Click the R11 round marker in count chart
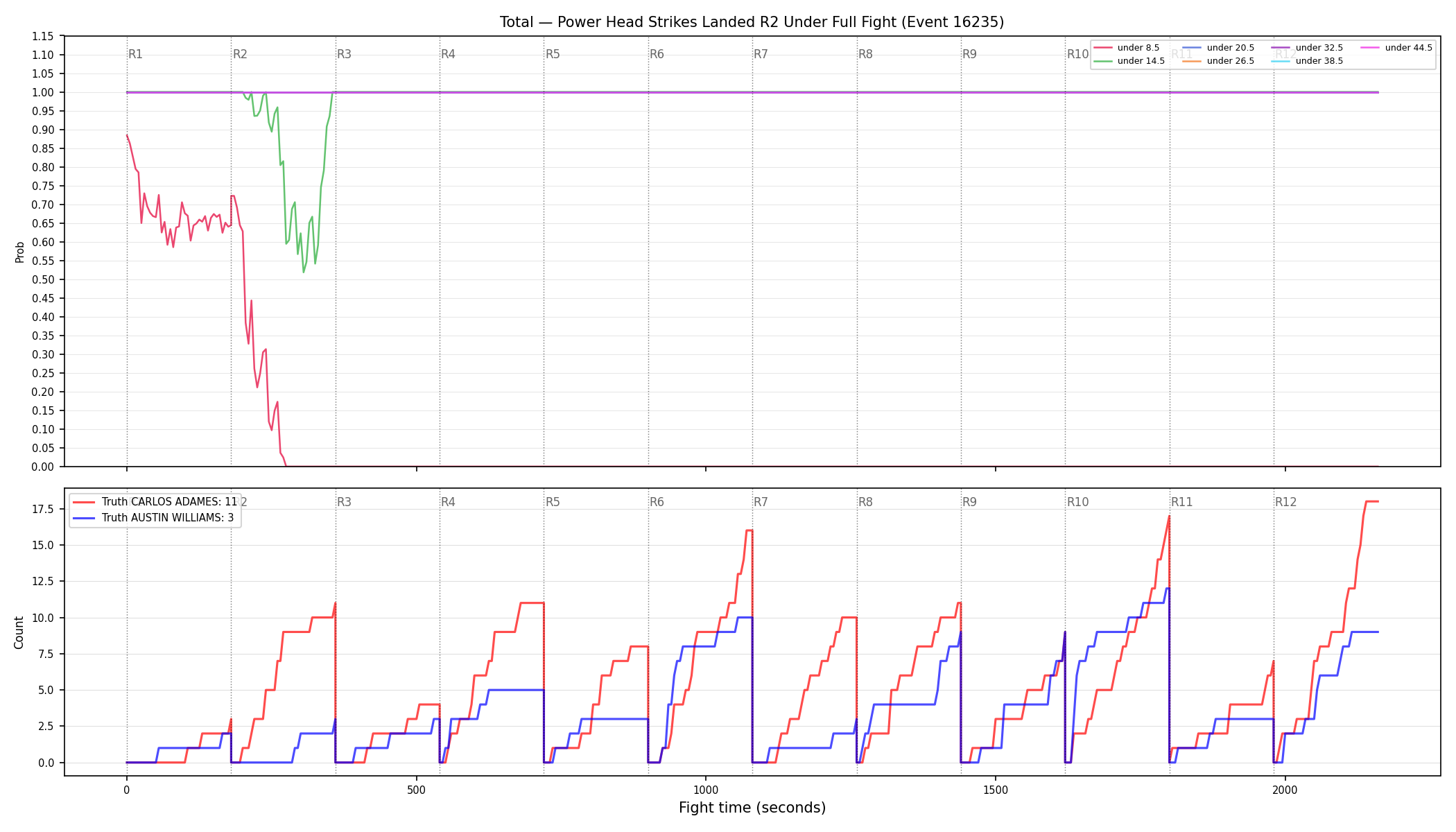Image resolution: width=1456 pixels, height=832 pixels. pos(1182,502)
